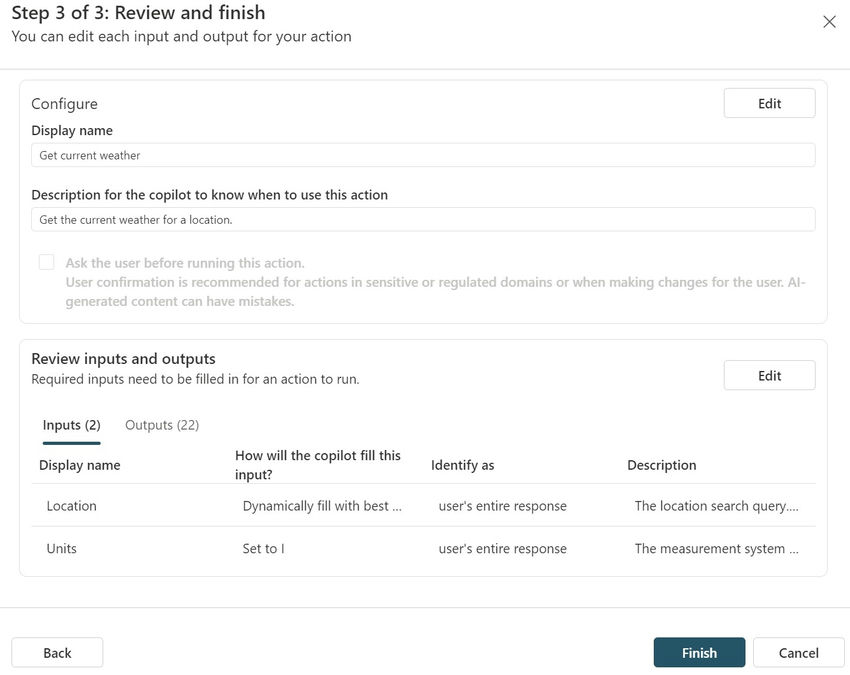Click the Cancel button
This screenshot has width=850, height=675.
(798, 652)
